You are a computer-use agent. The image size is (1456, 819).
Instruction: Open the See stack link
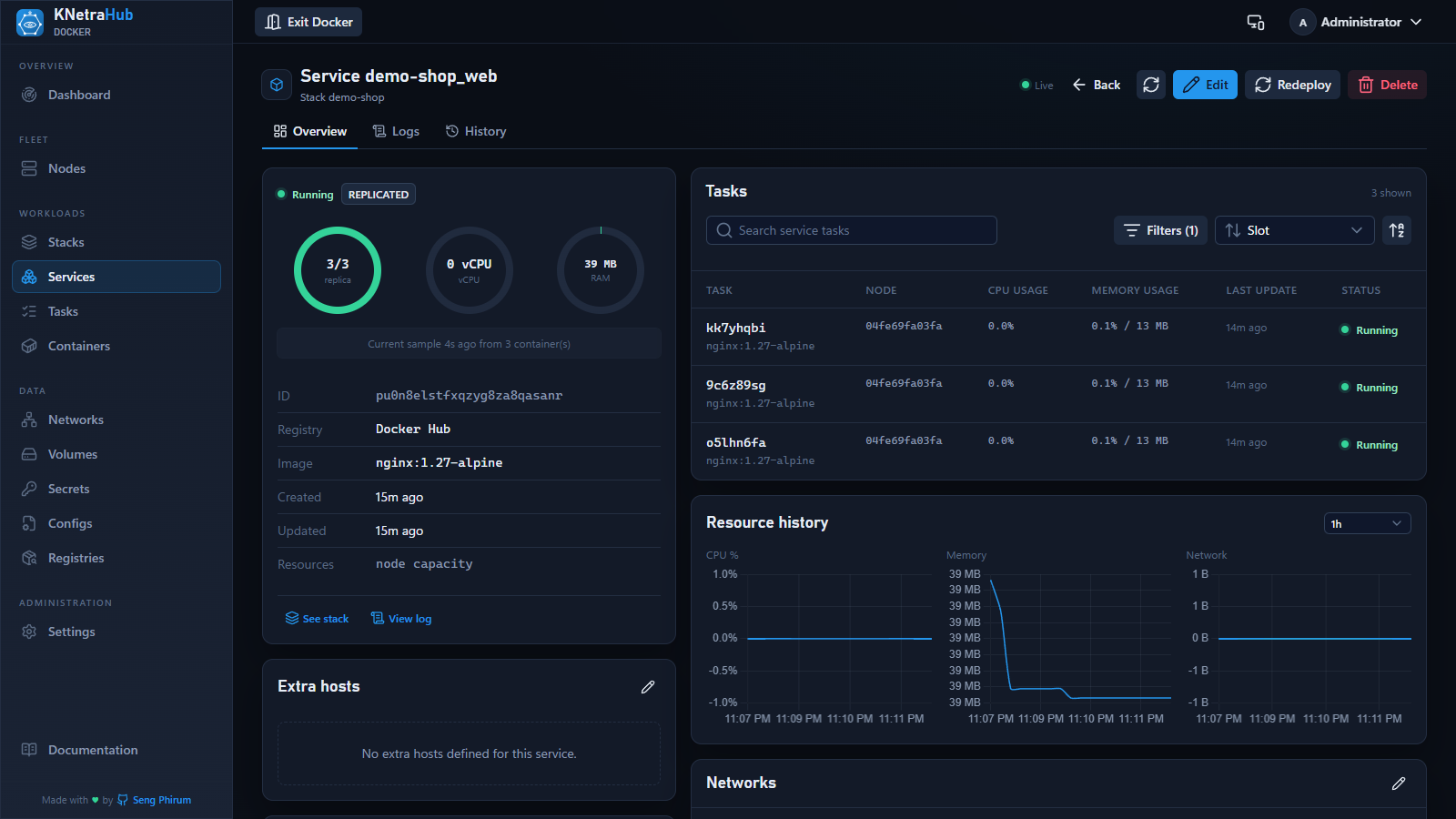[317, 619]
